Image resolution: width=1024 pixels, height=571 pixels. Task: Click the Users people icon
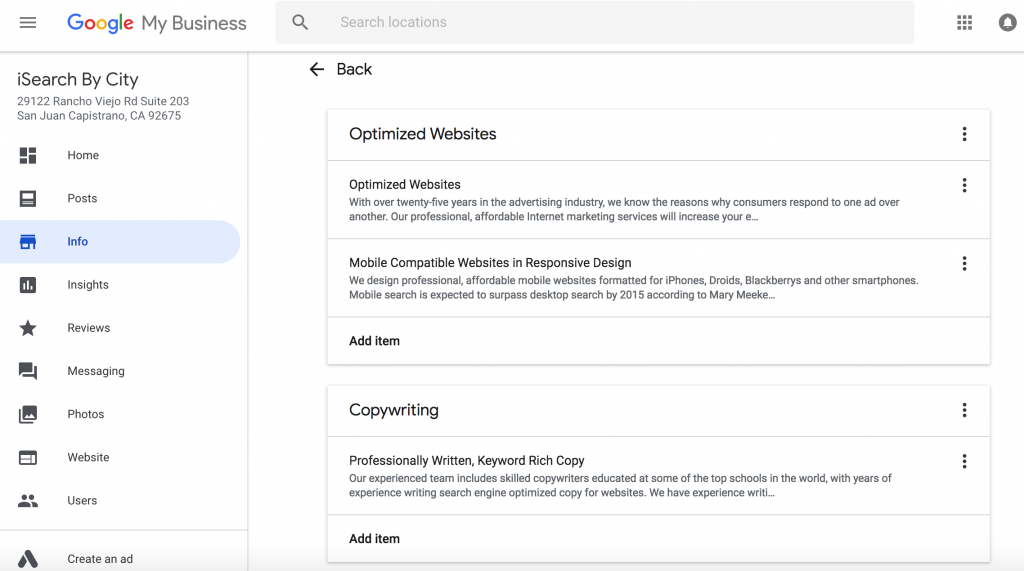27,500
